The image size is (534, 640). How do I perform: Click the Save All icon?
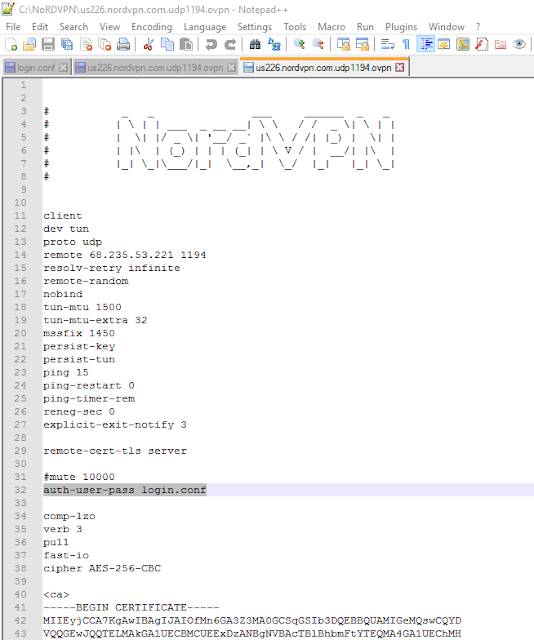tap(67, 44)
